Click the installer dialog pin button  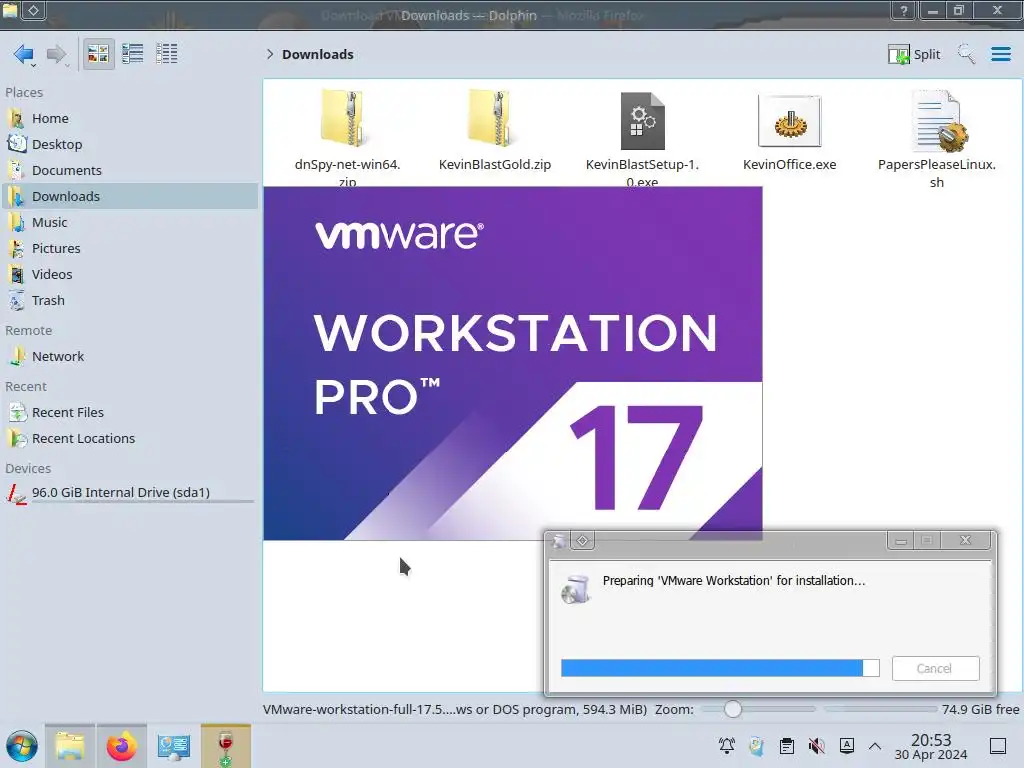(x=583, y=541)
